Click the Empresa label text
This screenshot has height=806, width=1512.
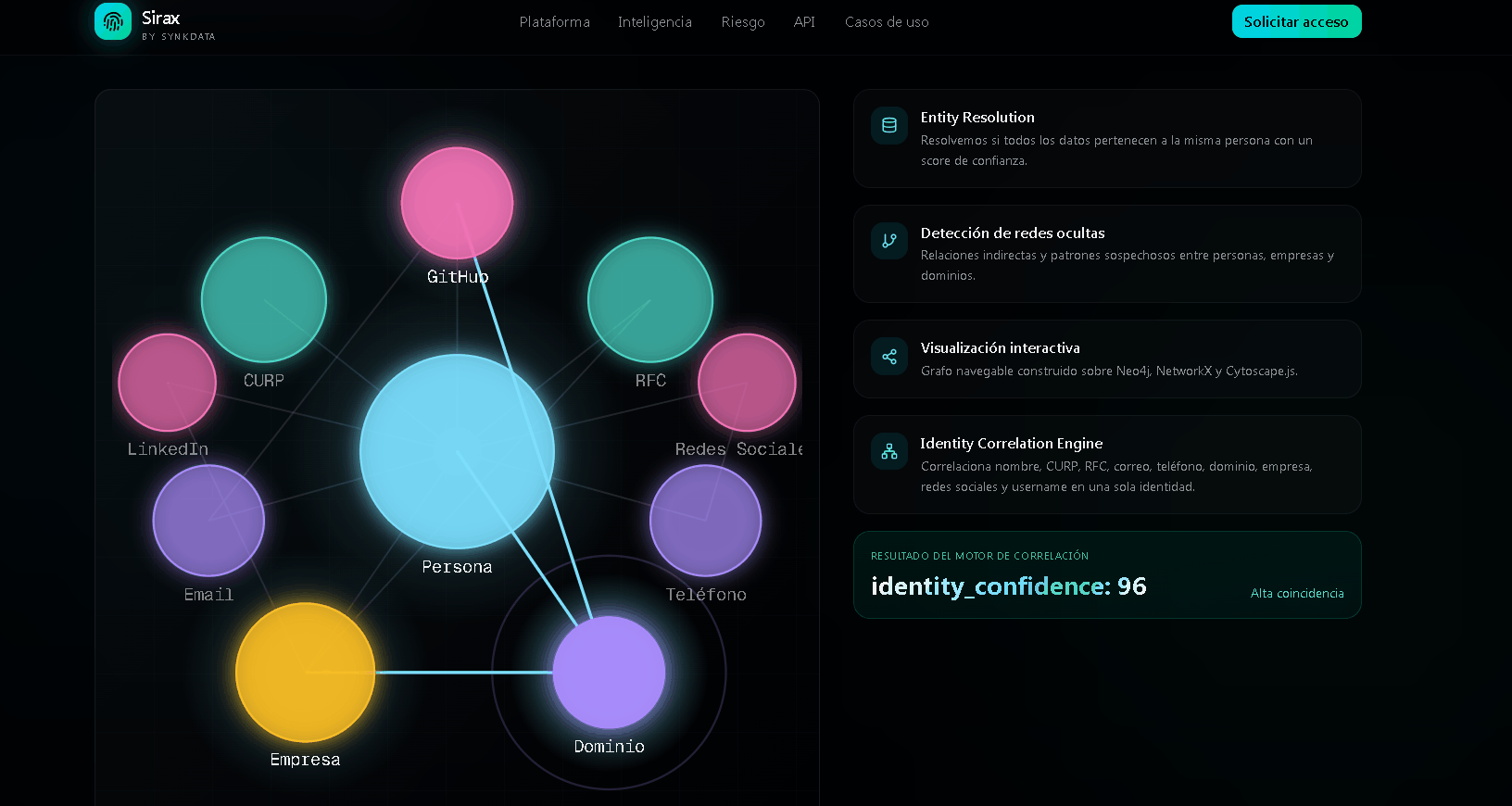305,760
